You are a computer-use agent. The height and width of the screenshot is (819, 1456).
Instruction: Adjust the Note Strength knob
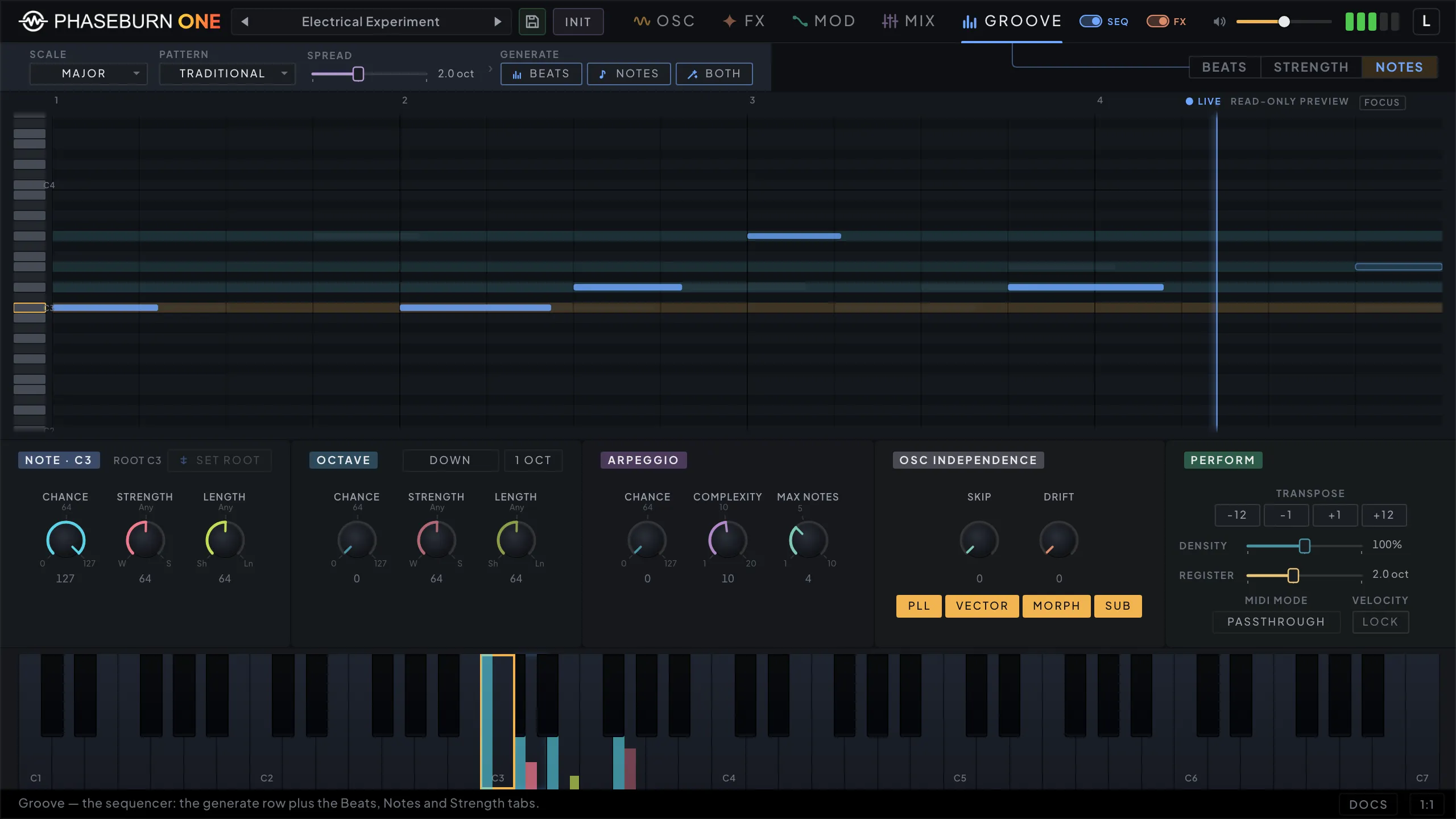click(145, 539)
